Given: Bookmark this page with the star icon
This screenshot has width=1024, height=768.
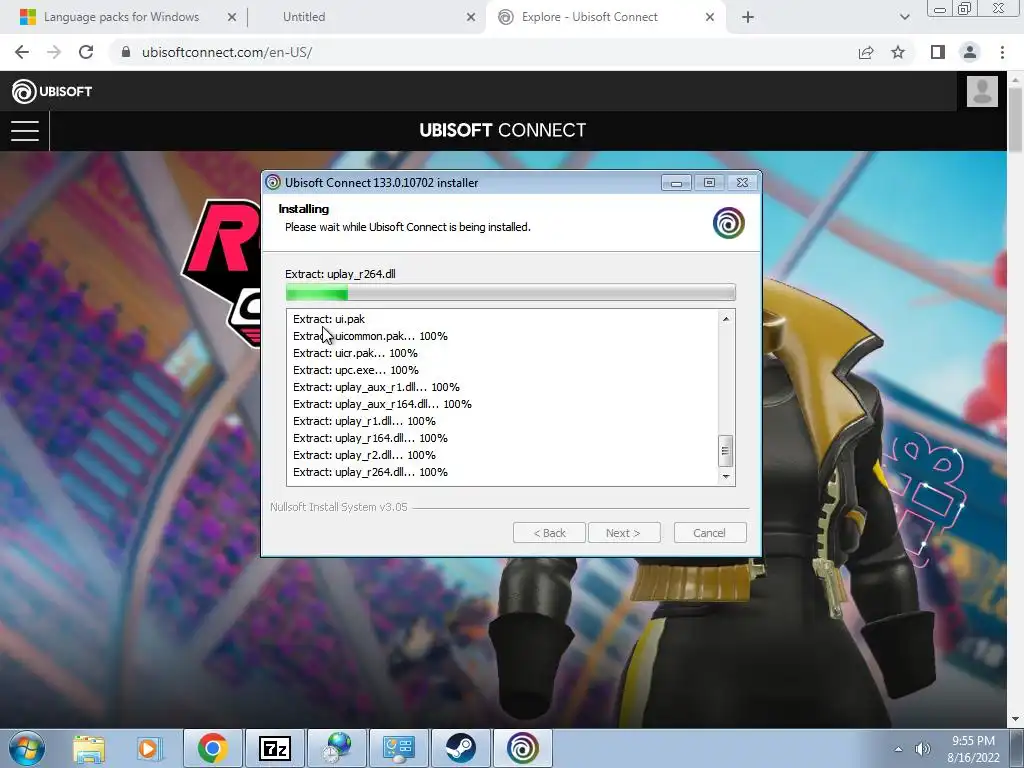Looking at the screenshot, I should click(x=898, y=52).
